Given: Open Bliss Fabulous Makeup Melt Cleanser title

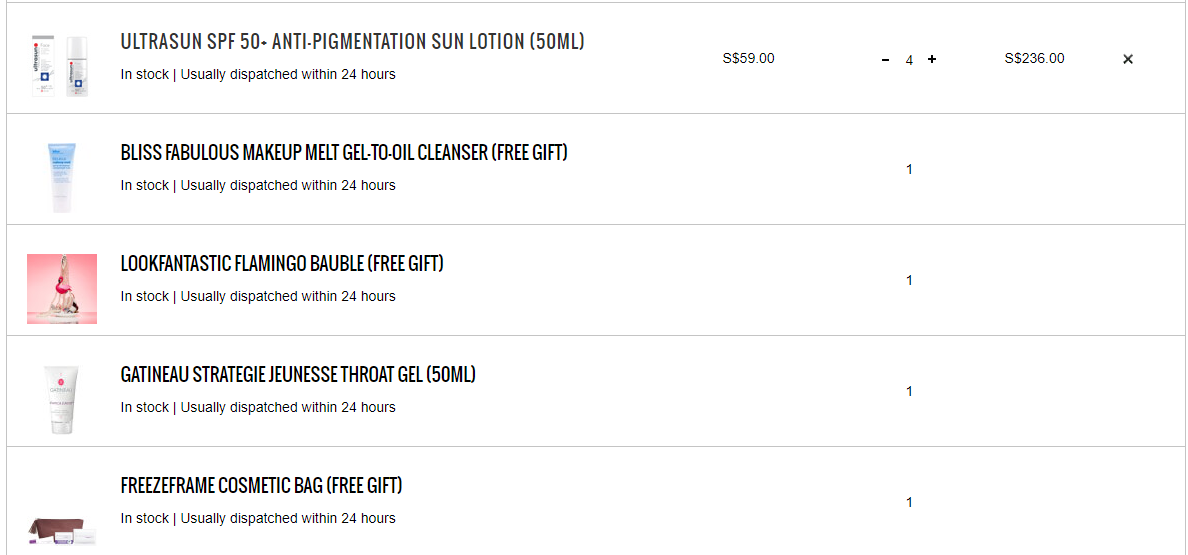Looking at the screenshot, I should coord(344,153).
